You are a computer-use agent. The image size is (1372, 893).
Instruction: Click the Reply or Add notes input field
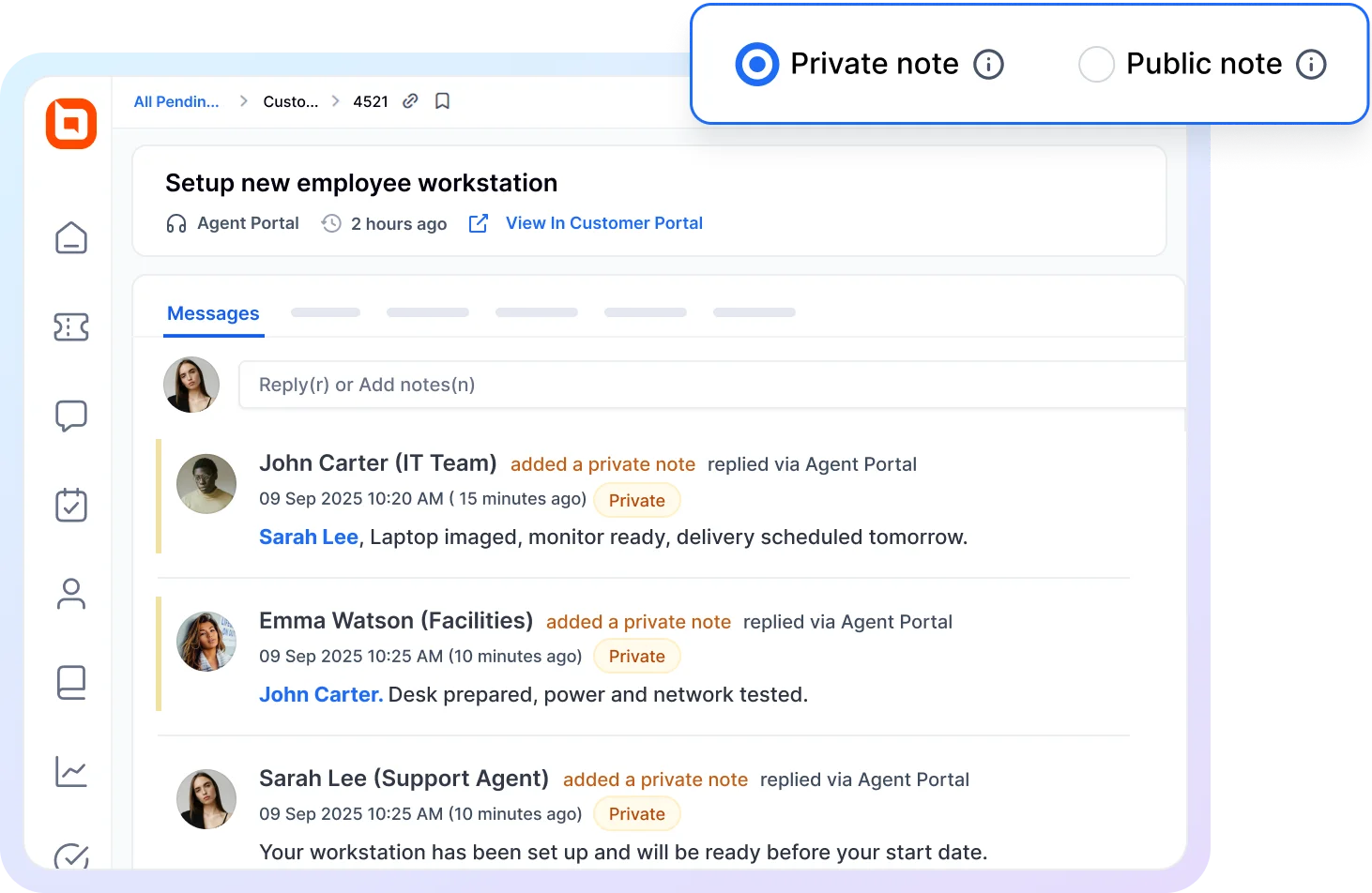click(657, 385)
